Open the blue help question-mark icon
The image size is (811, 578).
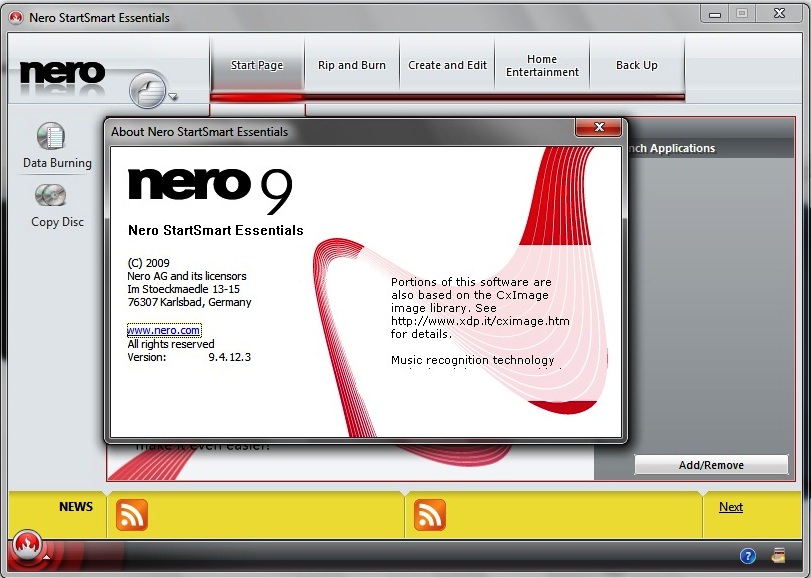click(x=748, y=556)
